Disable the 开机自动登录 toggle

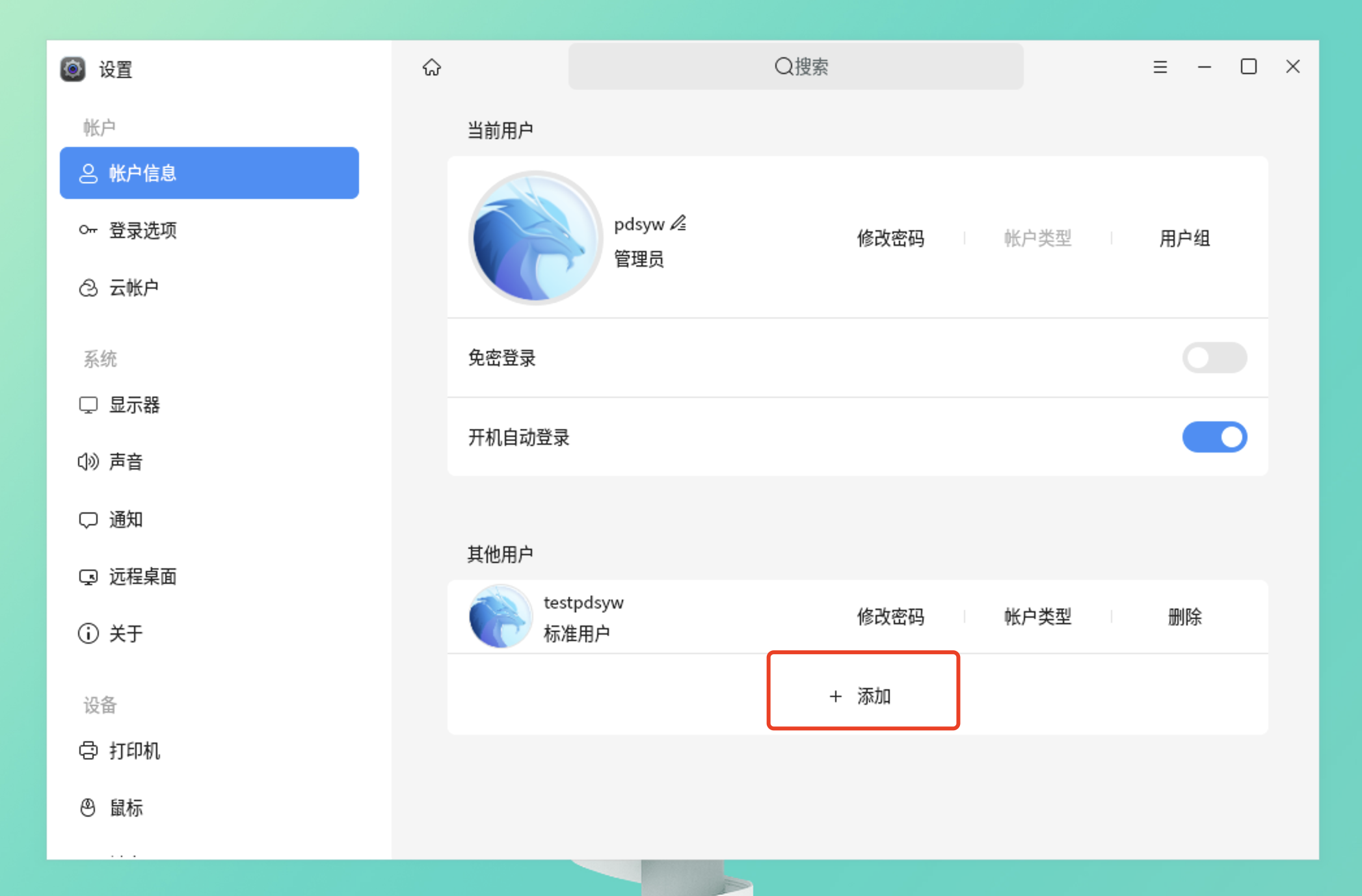tap(1214, 437)
